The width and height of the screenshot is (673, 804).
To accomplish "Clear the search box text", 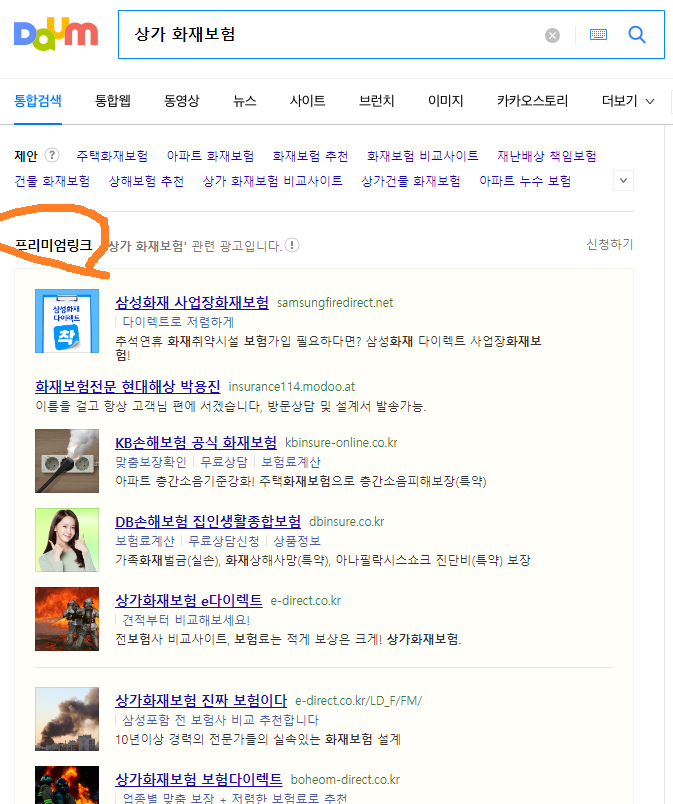I will point(552,35).
